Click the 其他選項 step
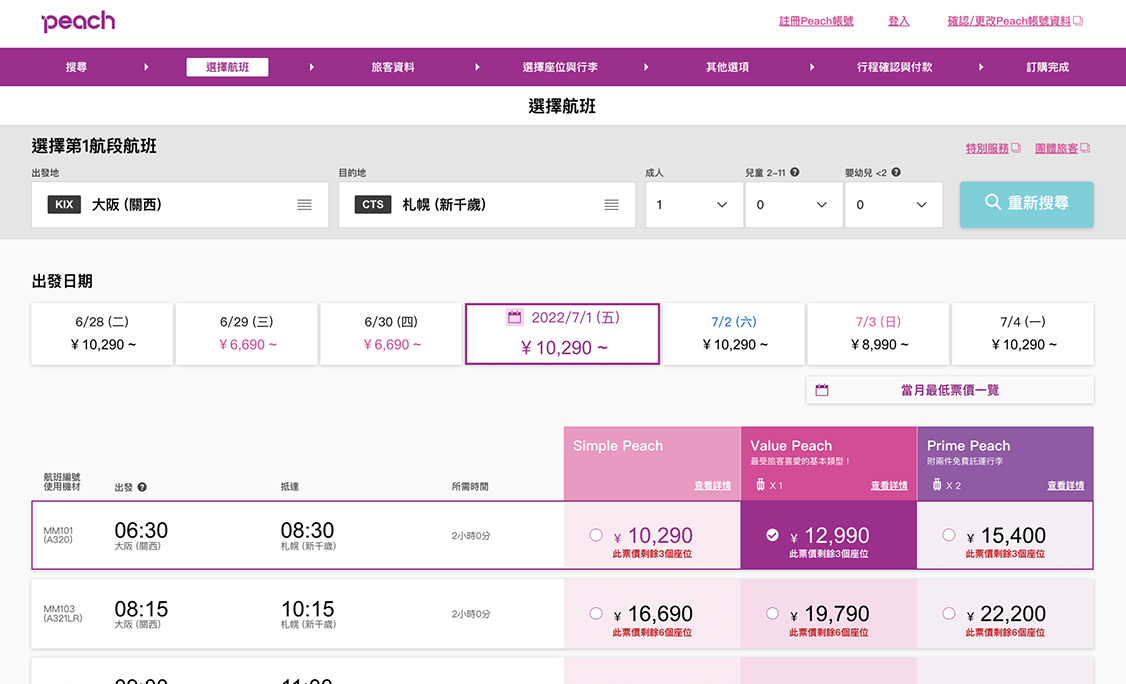Image resolution: width=1126 pixels, height=684 pixels. click(727, 67)
